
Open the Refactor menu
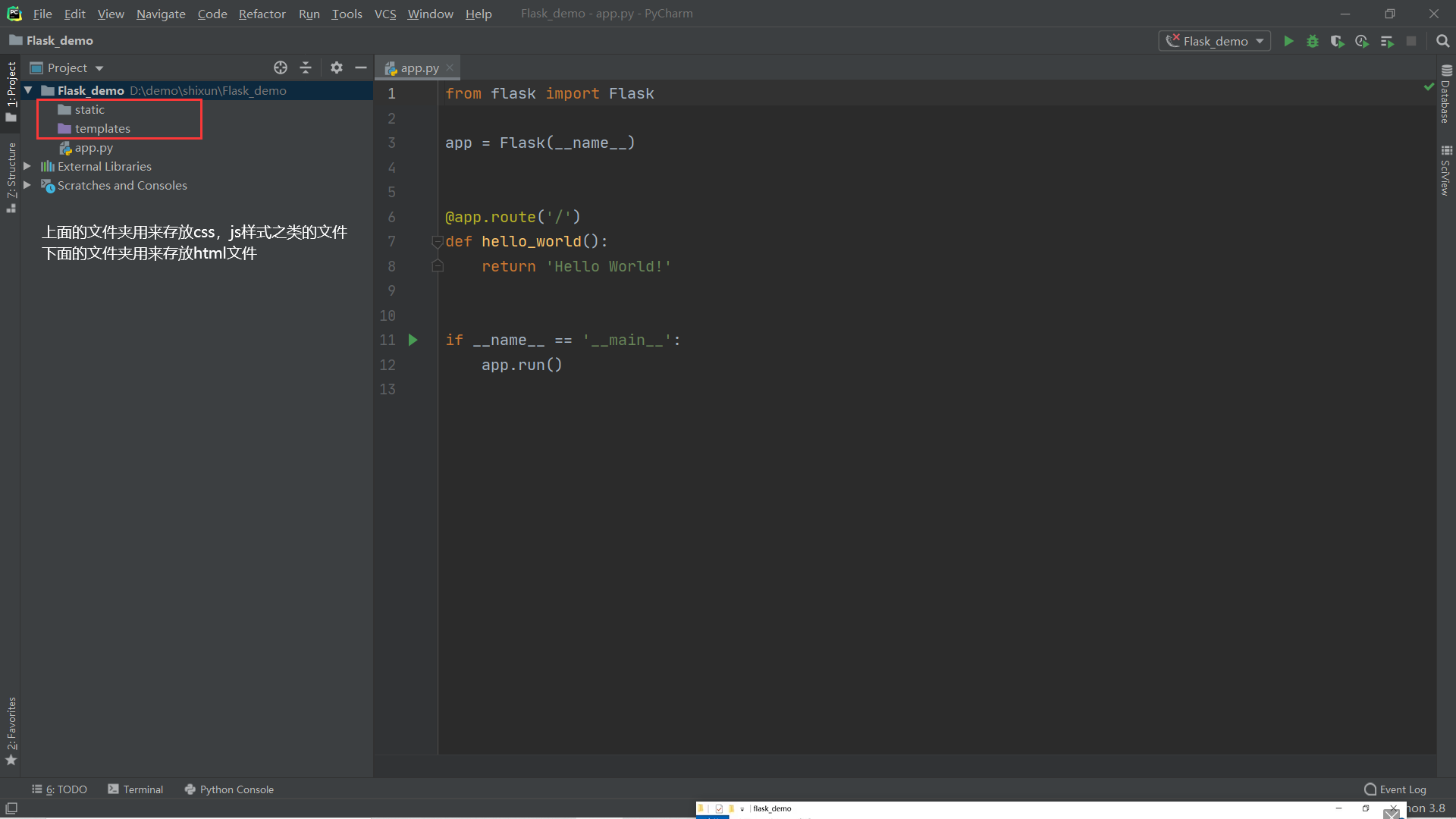tap(262, 14)
